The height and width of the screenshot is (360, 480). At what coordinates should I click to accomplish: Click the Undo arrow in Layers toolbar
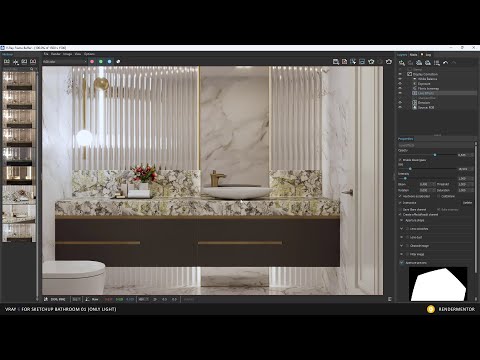(x=445, y=63)
